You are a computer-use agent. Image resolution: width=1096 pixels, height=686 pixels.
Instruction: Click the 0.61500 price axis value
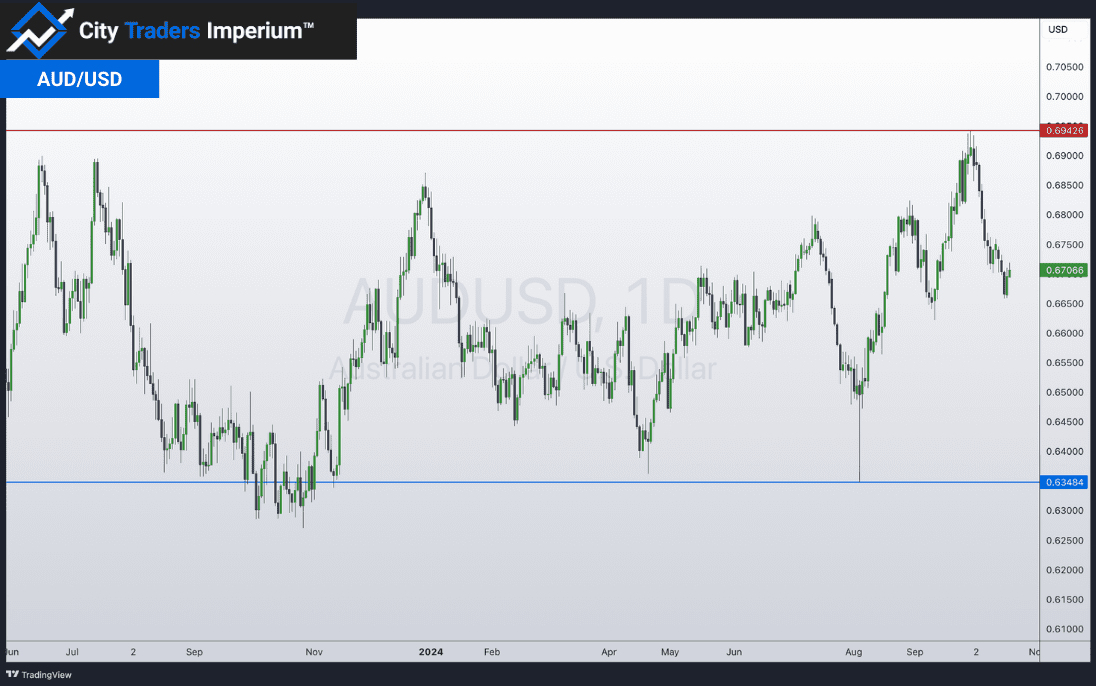tap(1065, 599)
